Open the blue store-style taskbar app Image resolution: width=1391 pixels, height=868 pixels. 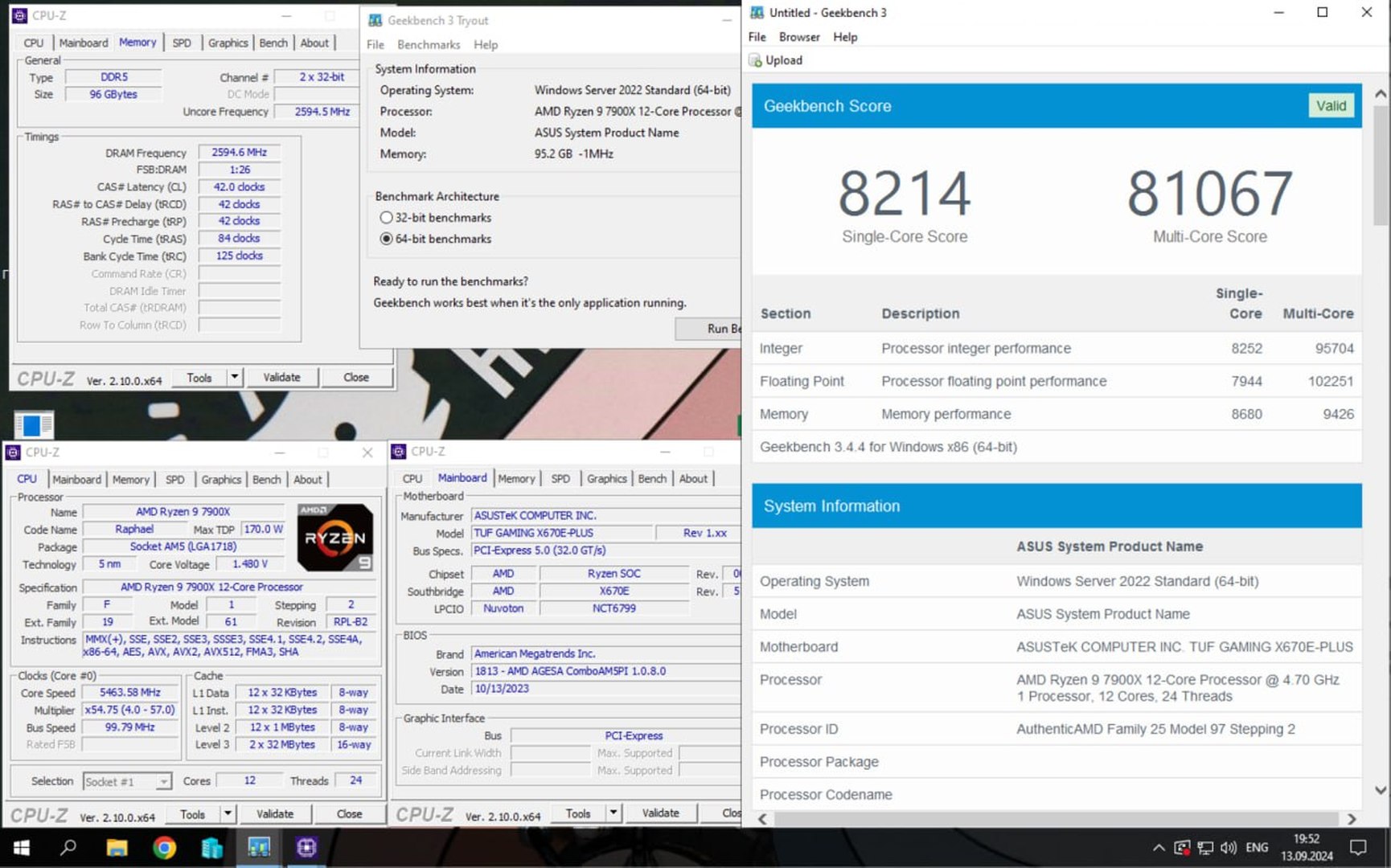click(211, 847)
